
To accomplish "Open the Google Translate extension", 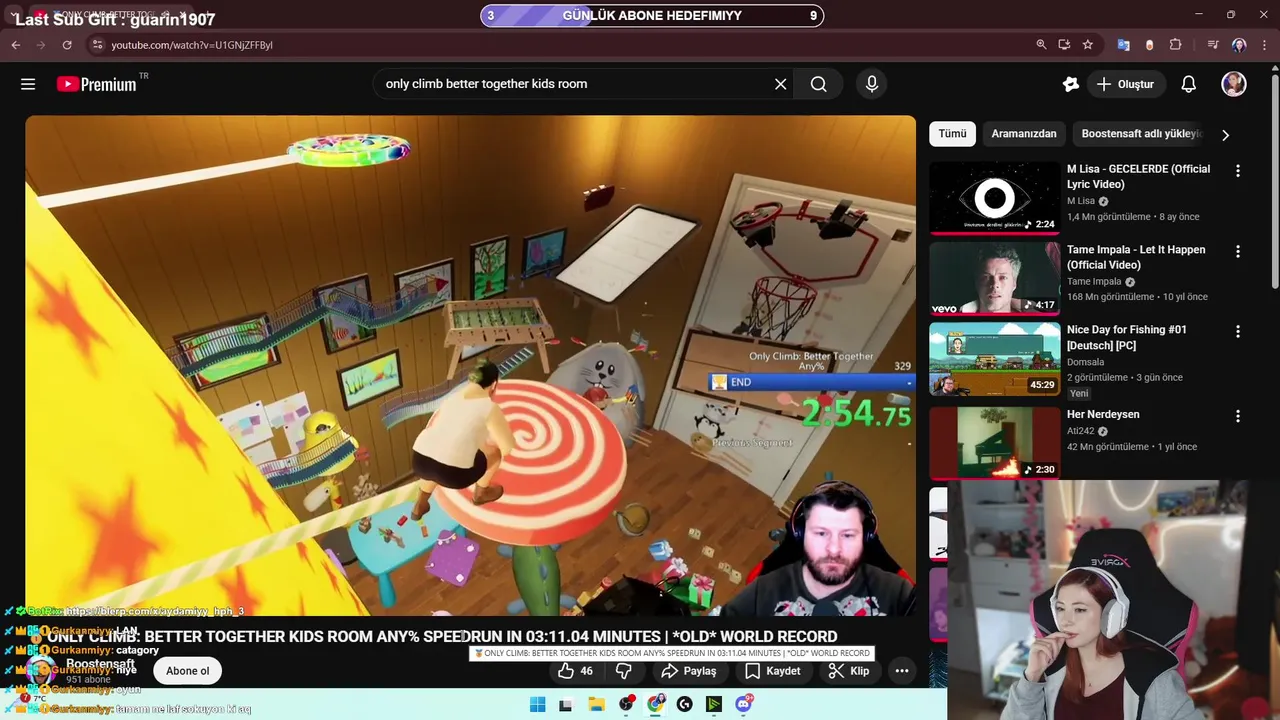I will 1123,45.
